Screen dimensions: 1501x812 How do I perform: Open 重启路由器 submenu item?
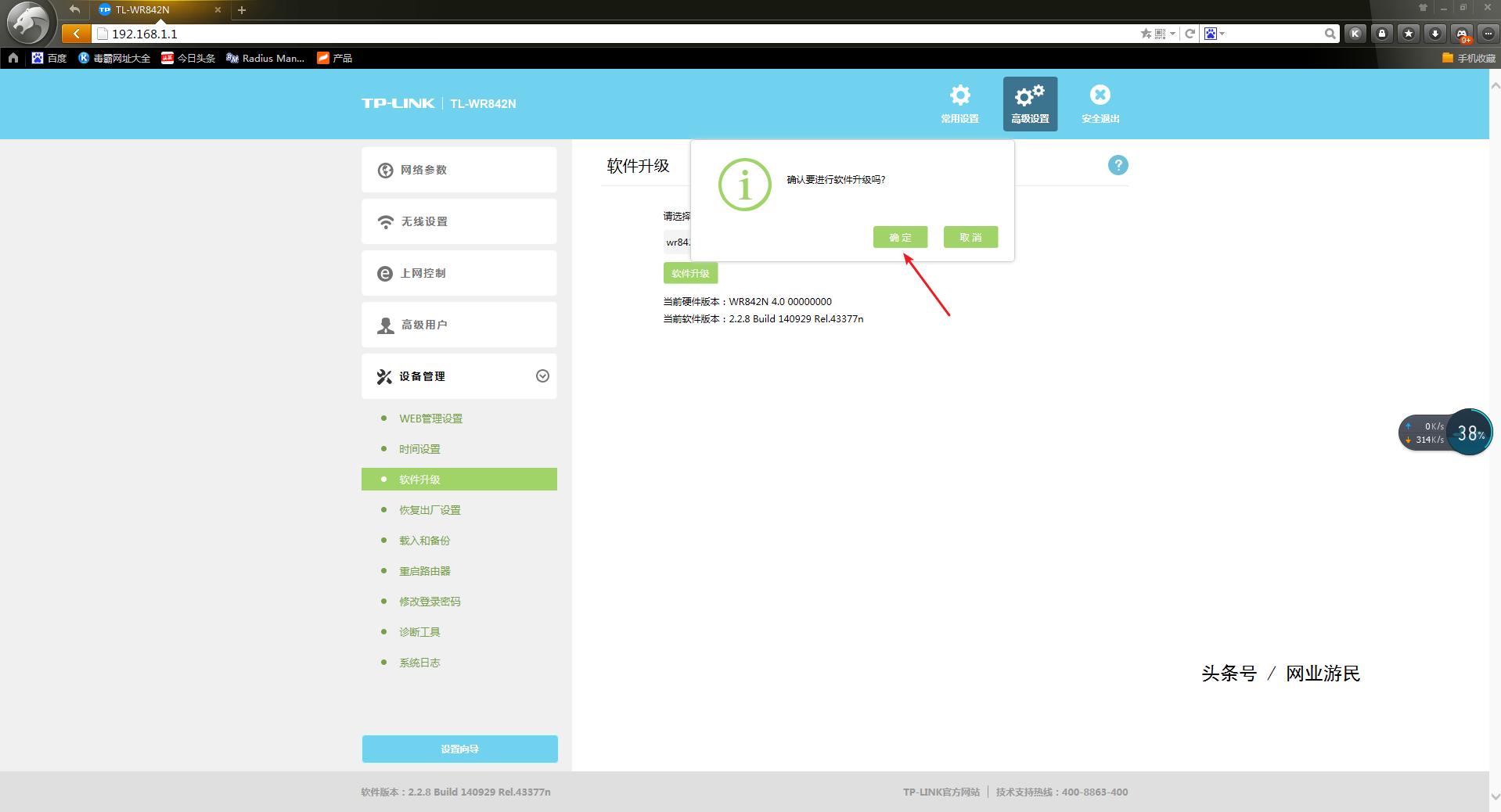click(x=425, y=571)
